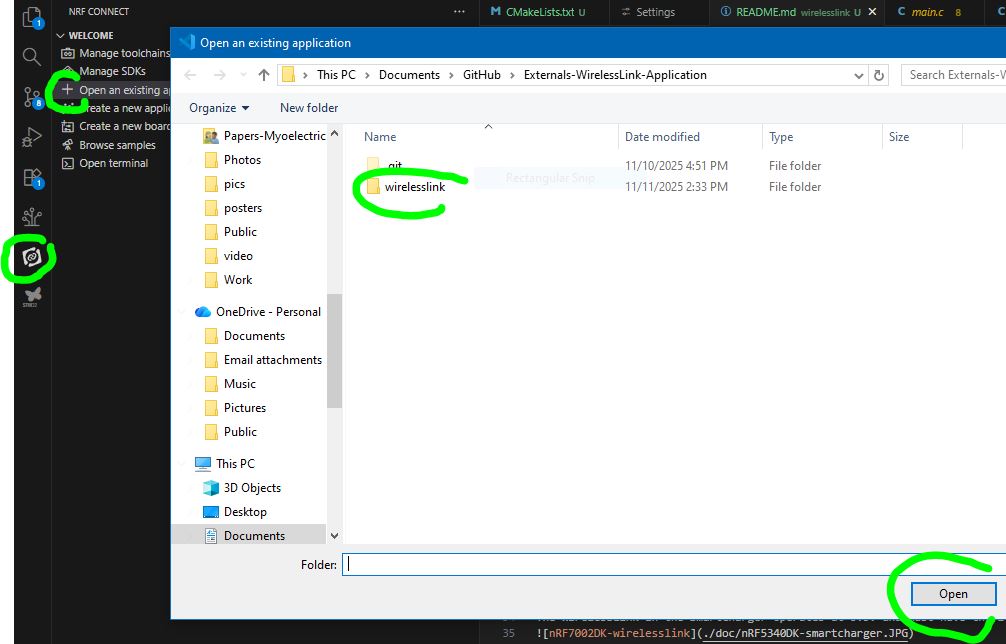Click the Folder name input field
The width and height of the screenshot is (1006, 644).
click(670, 565)
